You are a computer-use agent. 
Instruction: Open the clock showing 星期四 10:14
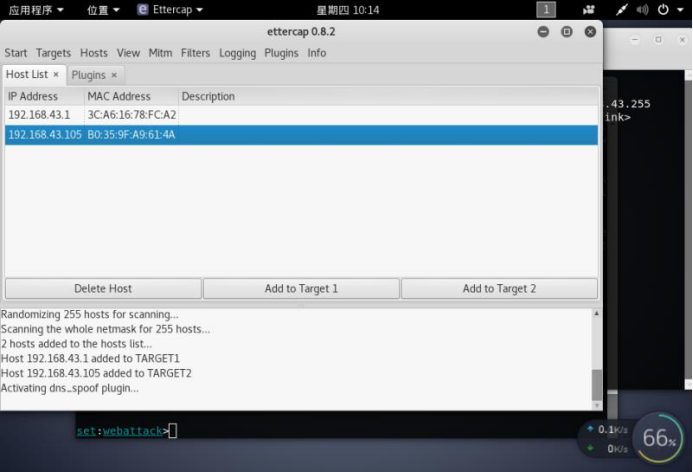tap(348, 10)
